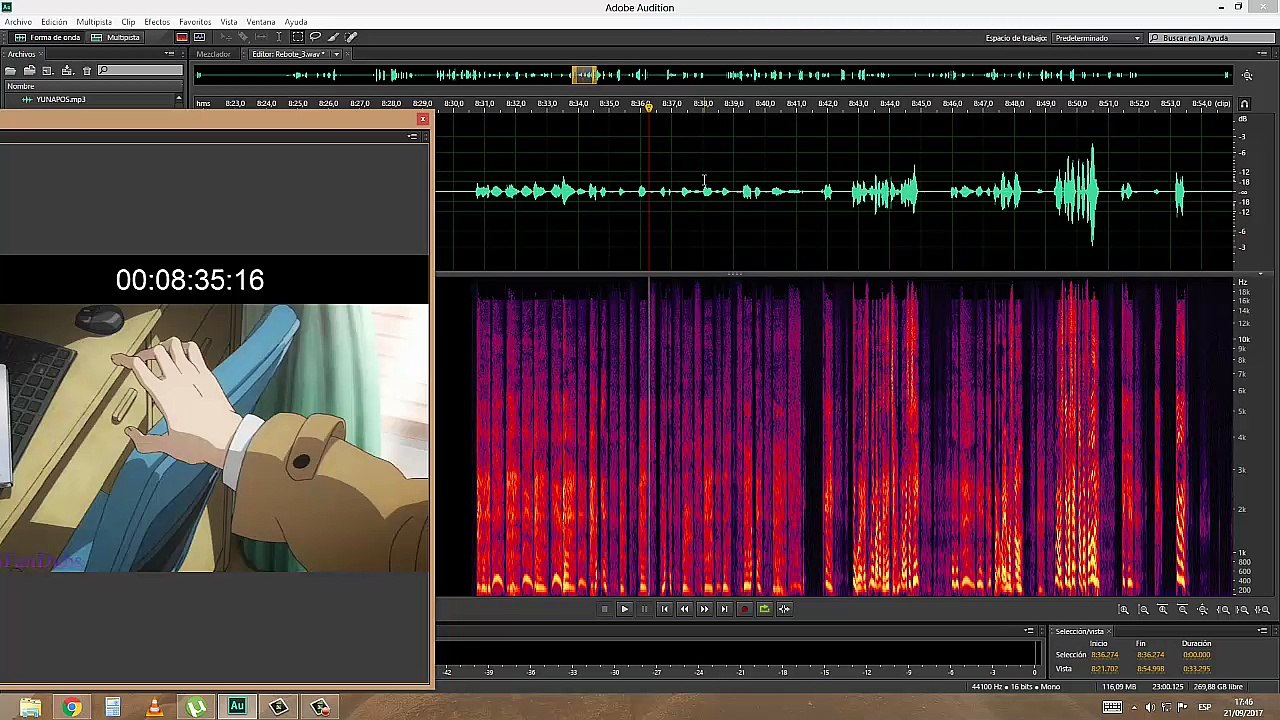Zoom out time icon

(1183, 610)
